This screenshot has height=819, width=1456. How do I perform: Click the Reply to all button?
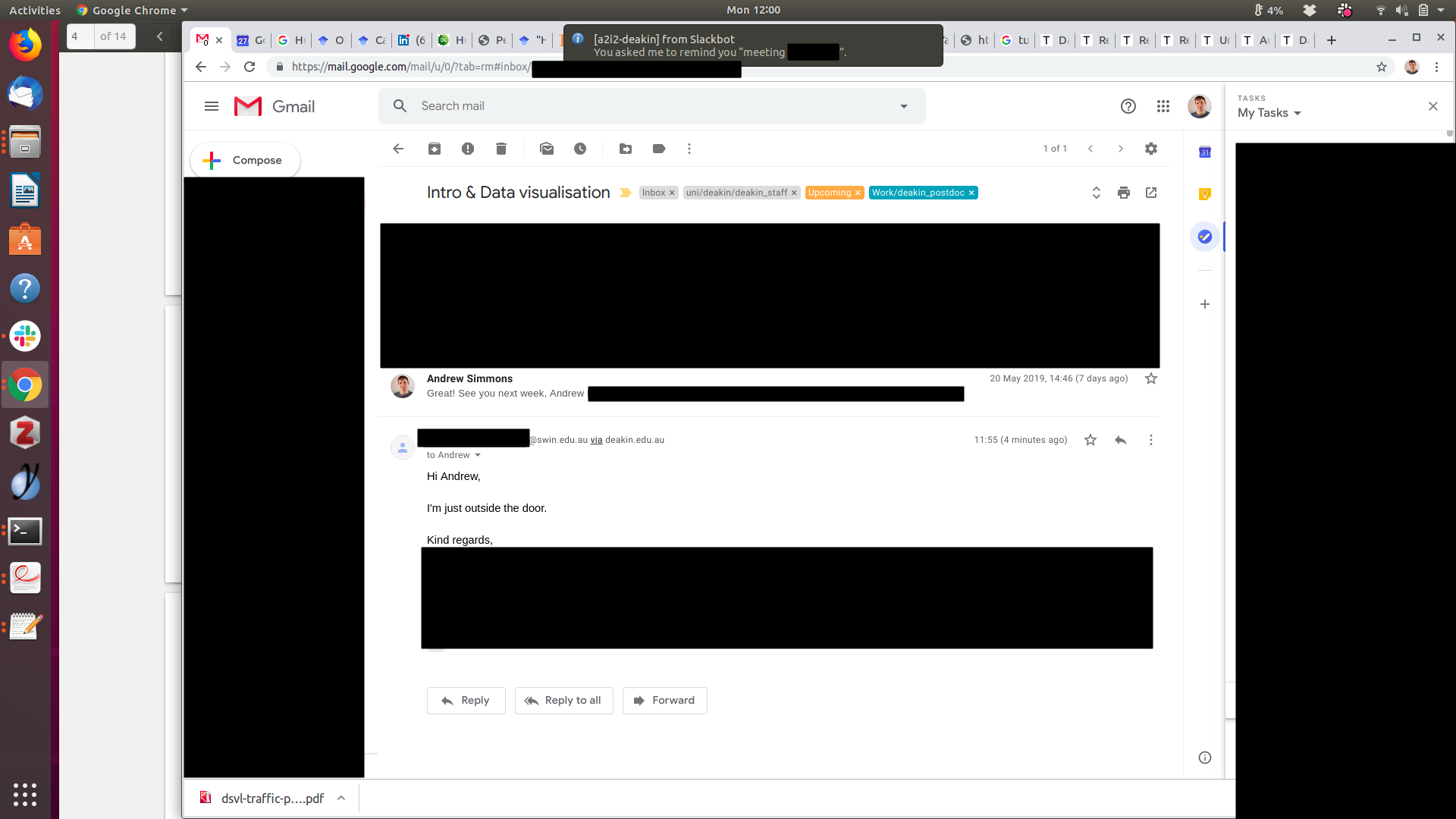click(564, 700)
